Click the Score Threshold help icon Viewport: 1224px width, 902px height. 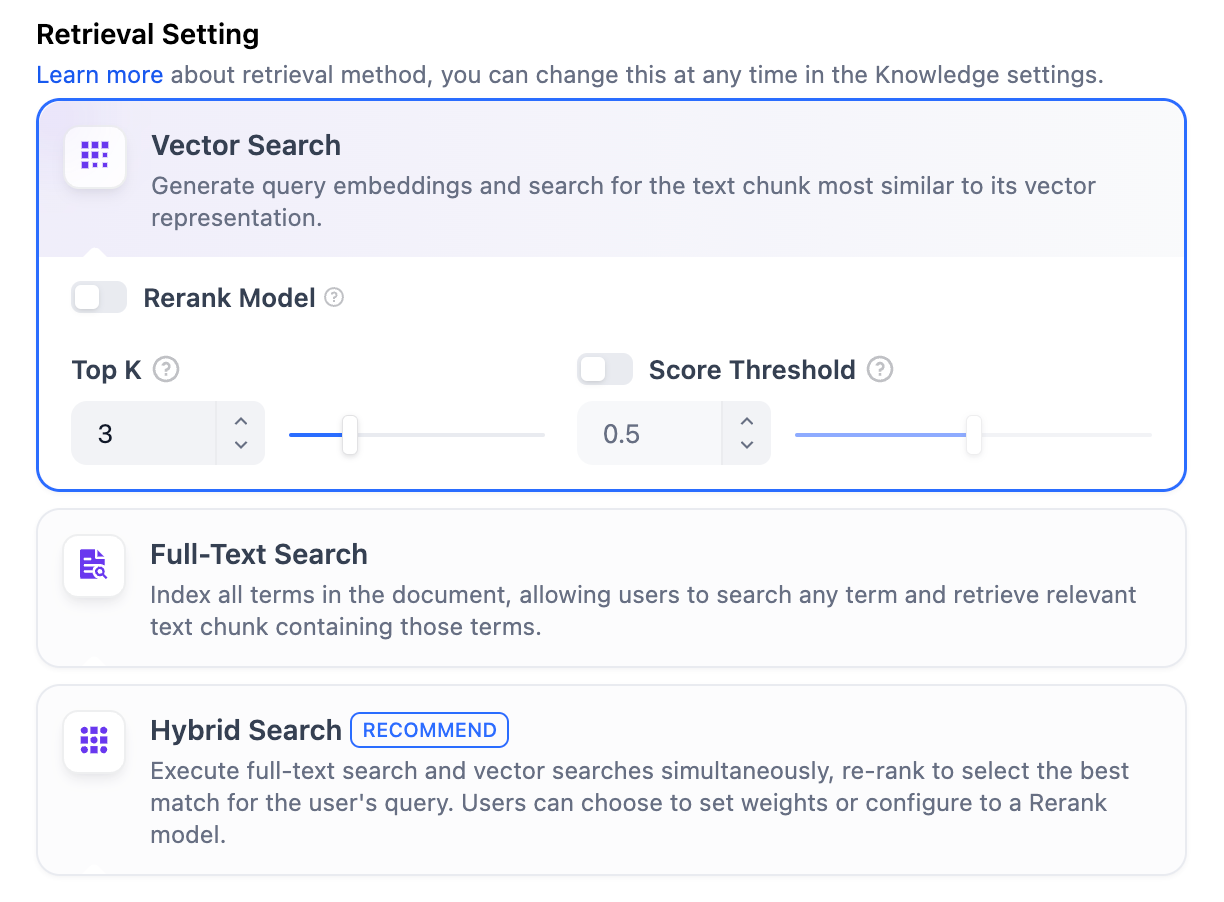coord(880,370)
